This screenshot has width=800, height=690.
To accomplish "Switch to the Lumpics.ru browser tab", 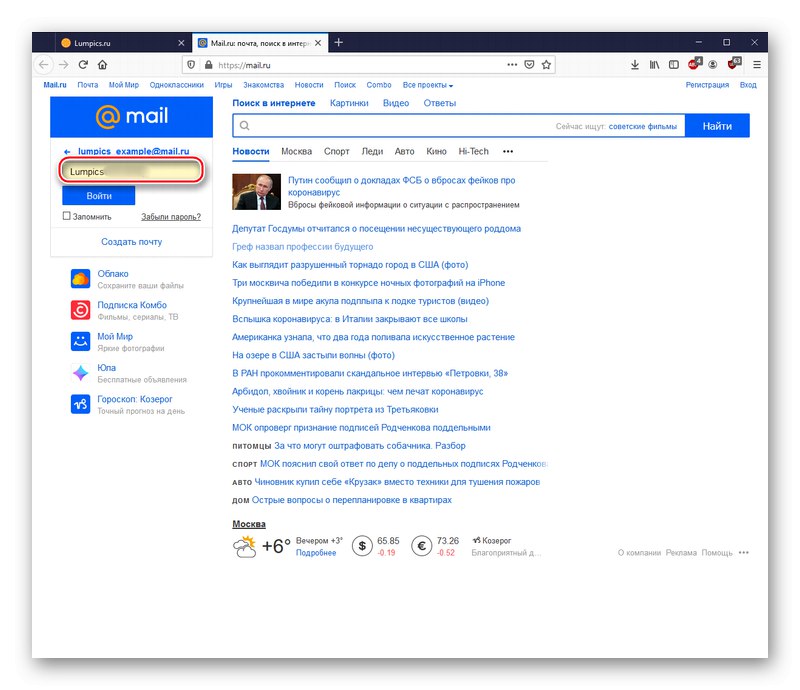I will pos(121,43).
